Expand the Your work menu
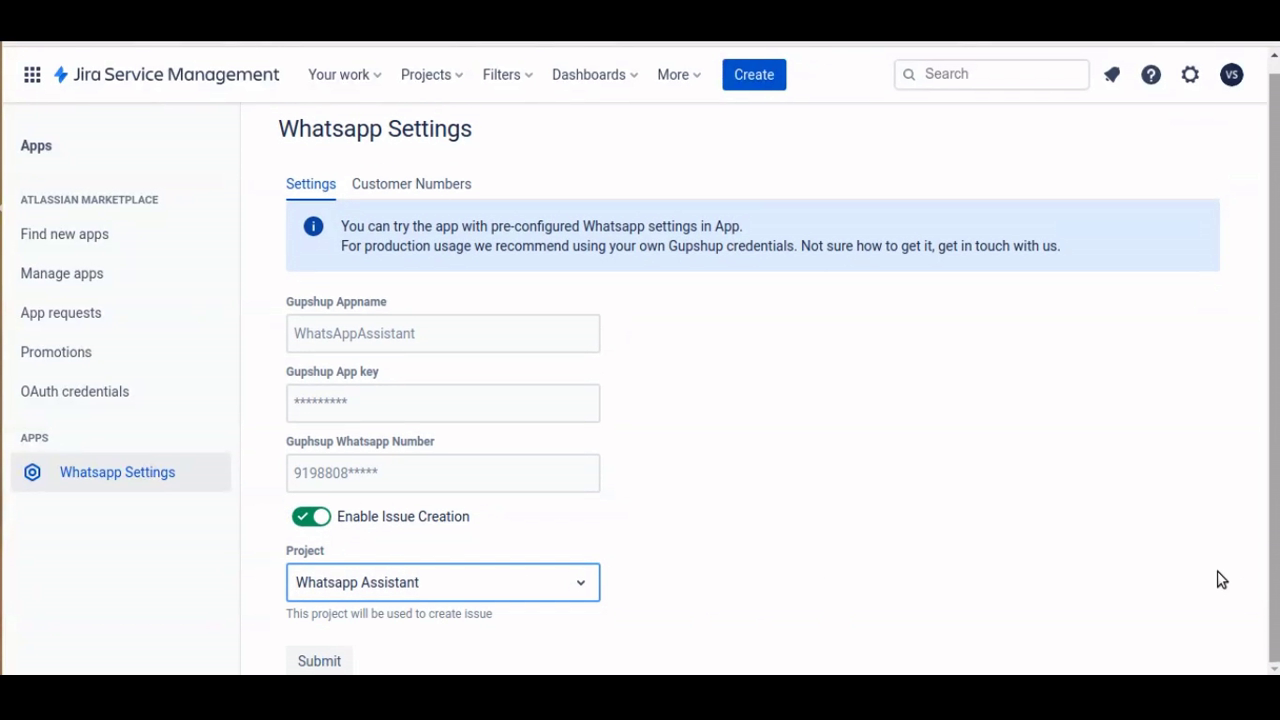 (x=345, y=75)
